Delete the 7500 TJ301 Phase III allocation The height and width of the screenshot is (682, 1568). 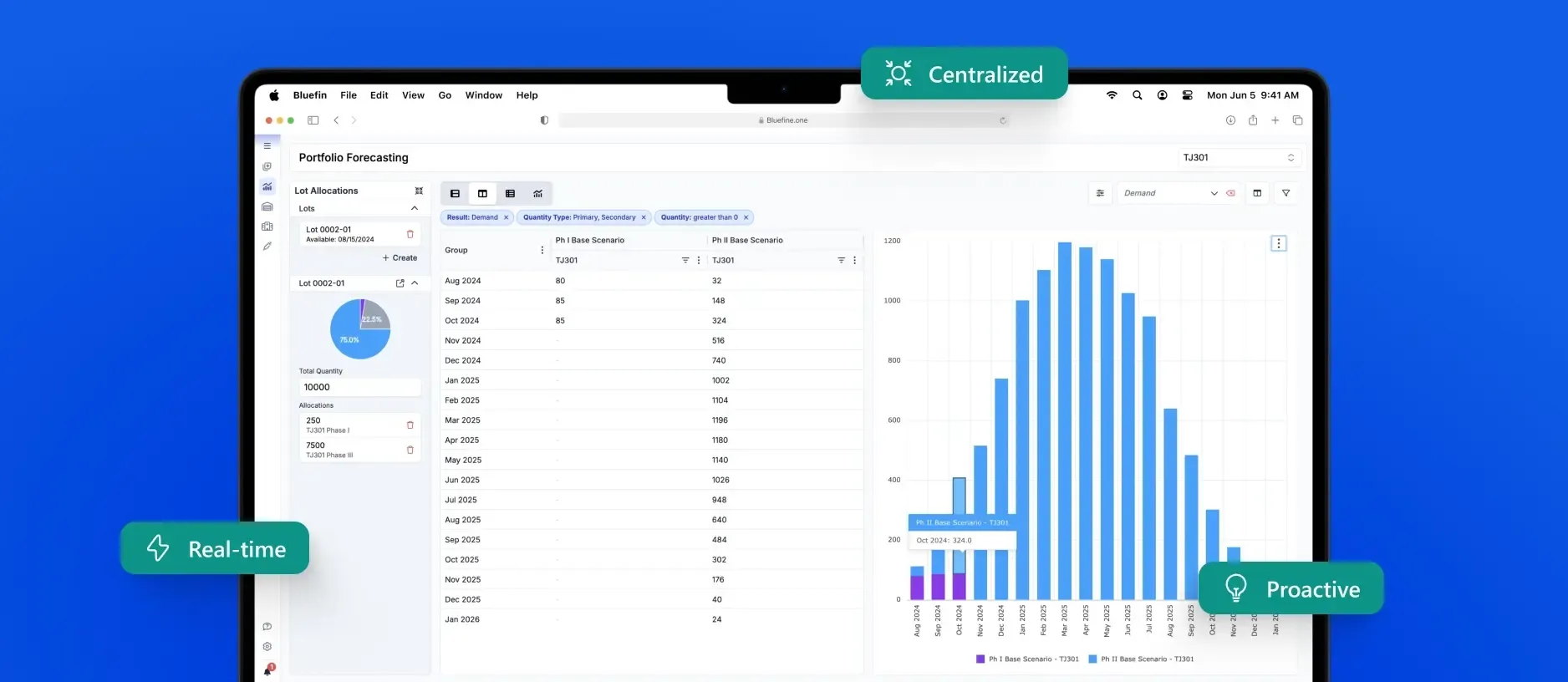(410, 450)
